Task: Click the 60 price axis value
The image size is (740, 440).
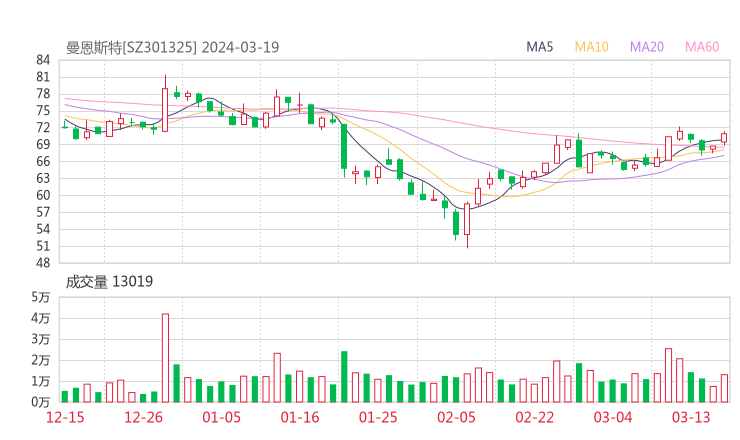Action: pyautogui.click(x=43, y=195)
